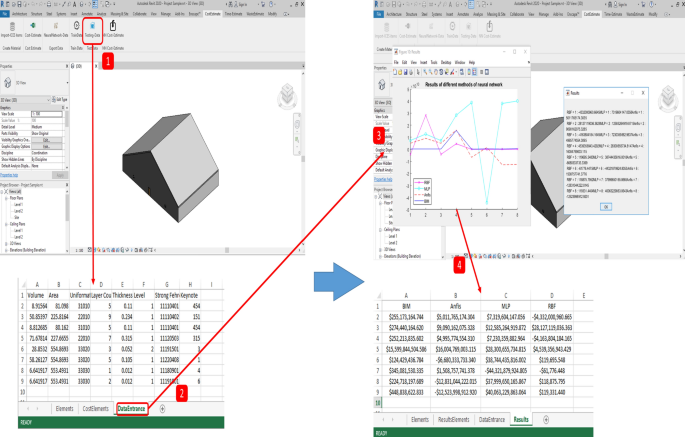Expand Floor Plans node in left Project Browser
This screenshot has height=437, width=685.
click(6, 198)
